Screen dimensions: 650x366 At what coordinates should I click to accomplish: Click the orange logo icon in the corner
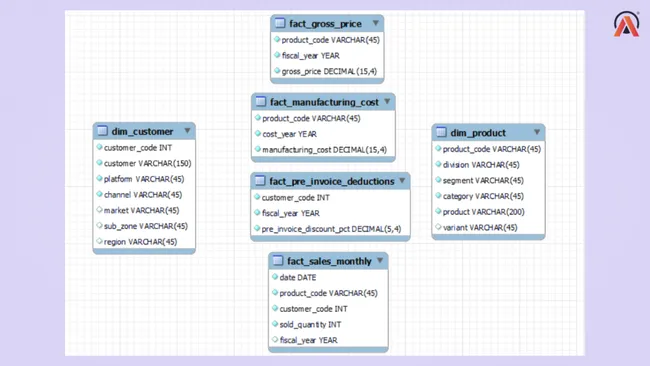[626, 24]
